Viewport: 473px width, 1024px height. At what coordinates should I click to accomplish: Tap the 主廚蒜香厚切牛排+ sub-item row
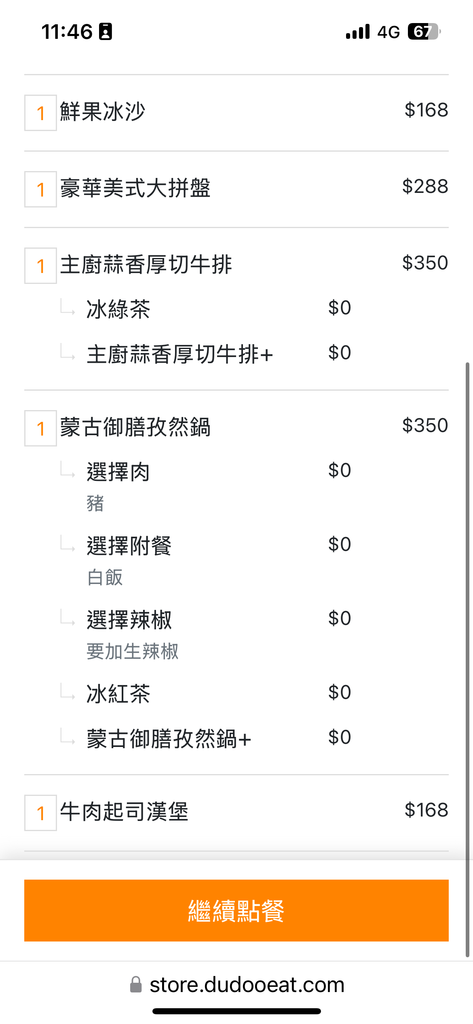206,354
